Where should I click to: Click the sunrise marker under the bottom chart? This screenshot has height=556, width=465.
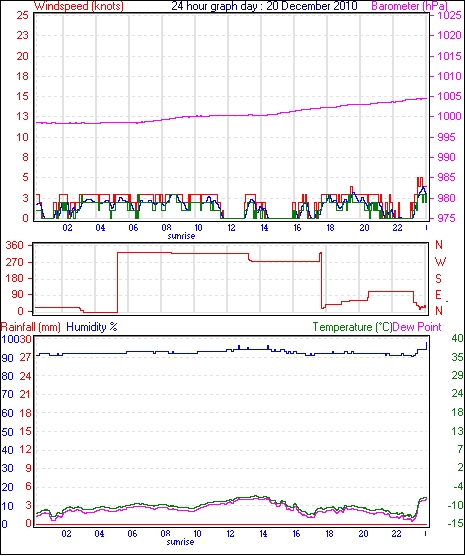tap(181, 542)
